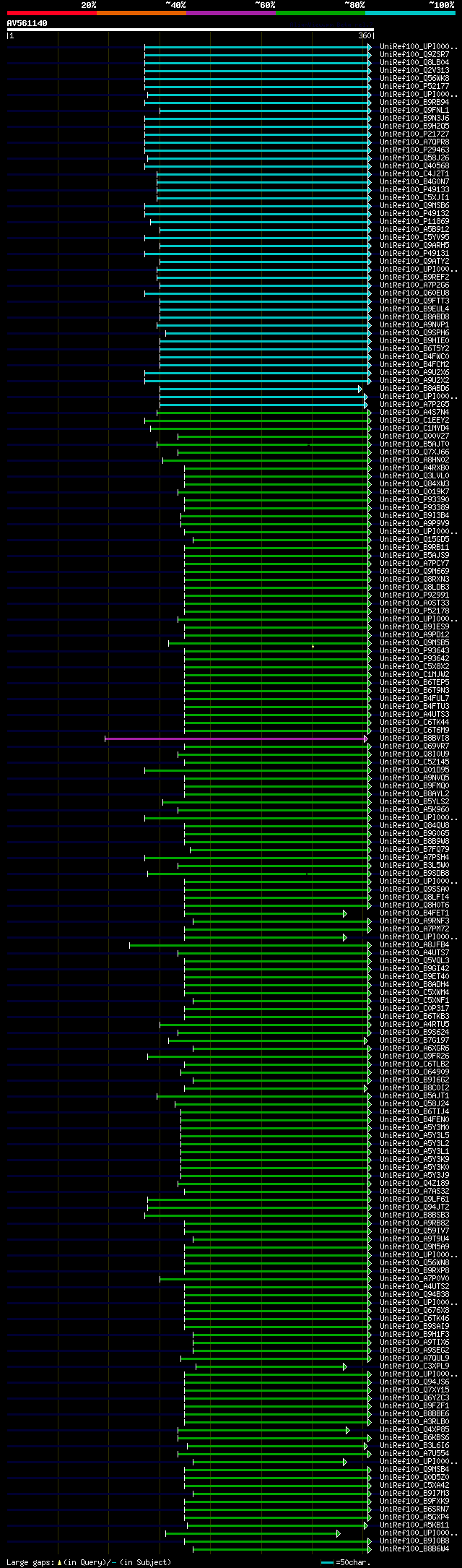Select hit label UniRef100_Q84XW3
462x1568 pixels.
414,483
